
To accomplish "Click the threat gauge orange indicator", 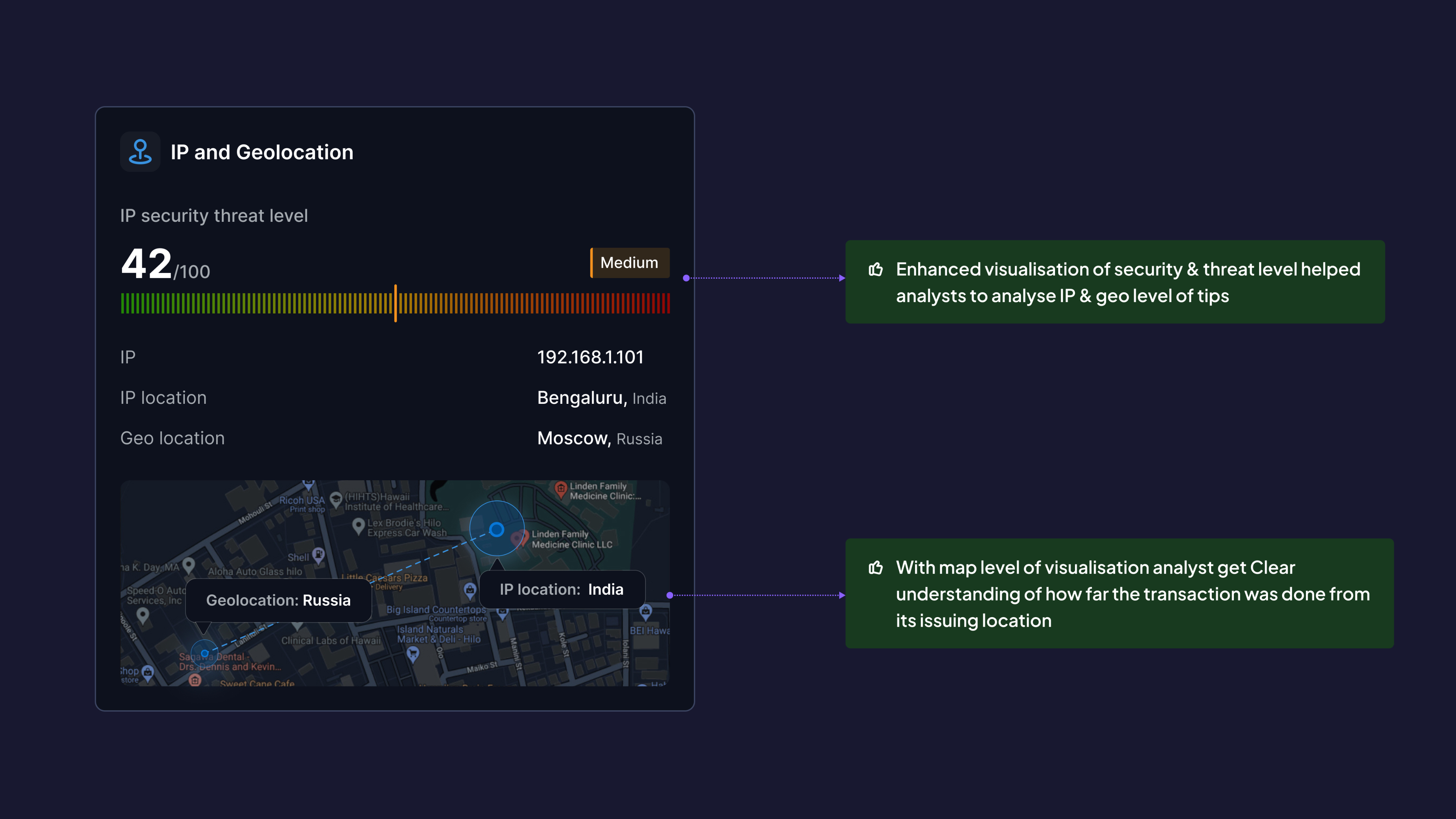I will click(395, 304).
